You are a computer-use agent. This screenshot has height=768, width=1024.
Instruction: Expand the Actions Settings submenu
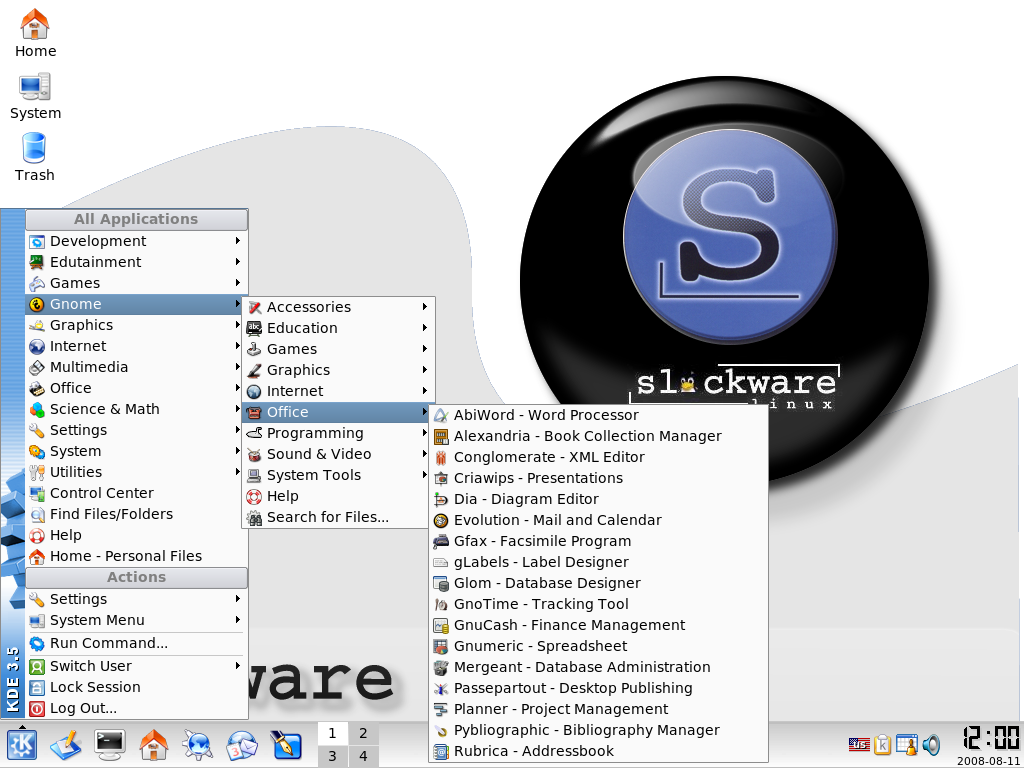click(x=136, y=599)
